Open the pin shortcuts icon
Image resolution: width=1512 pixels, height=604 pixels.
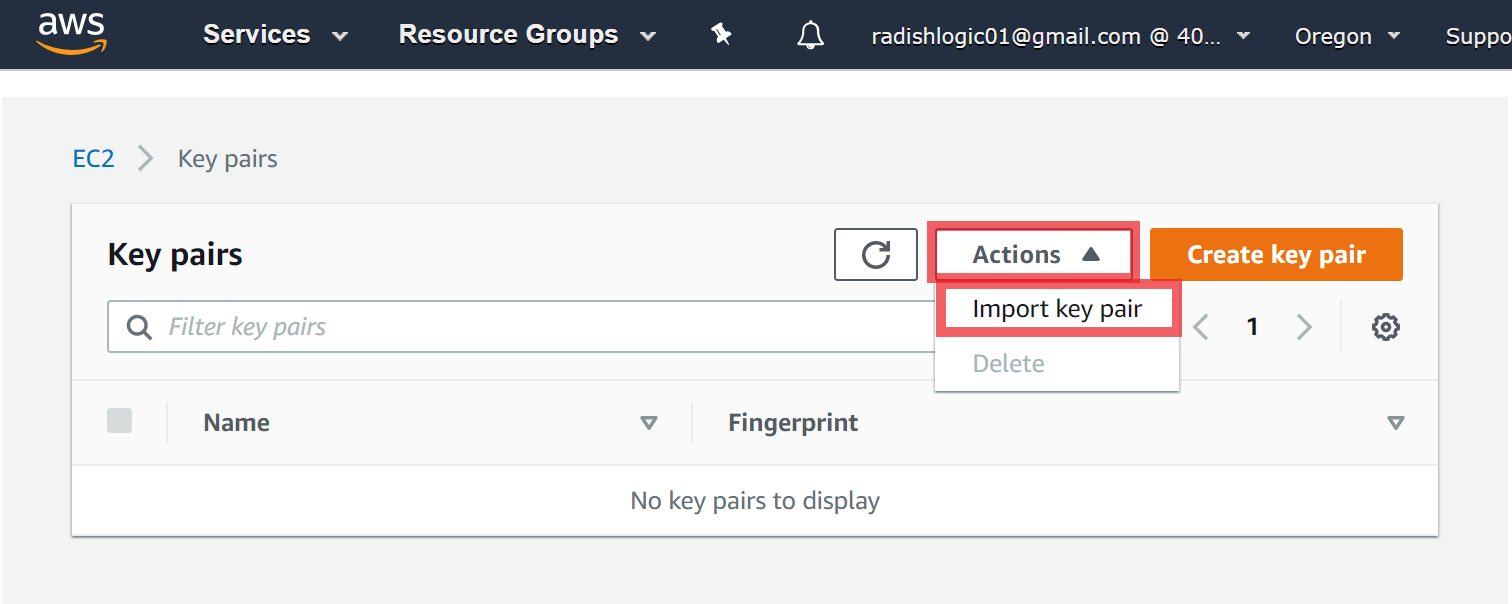pos(722,34)
